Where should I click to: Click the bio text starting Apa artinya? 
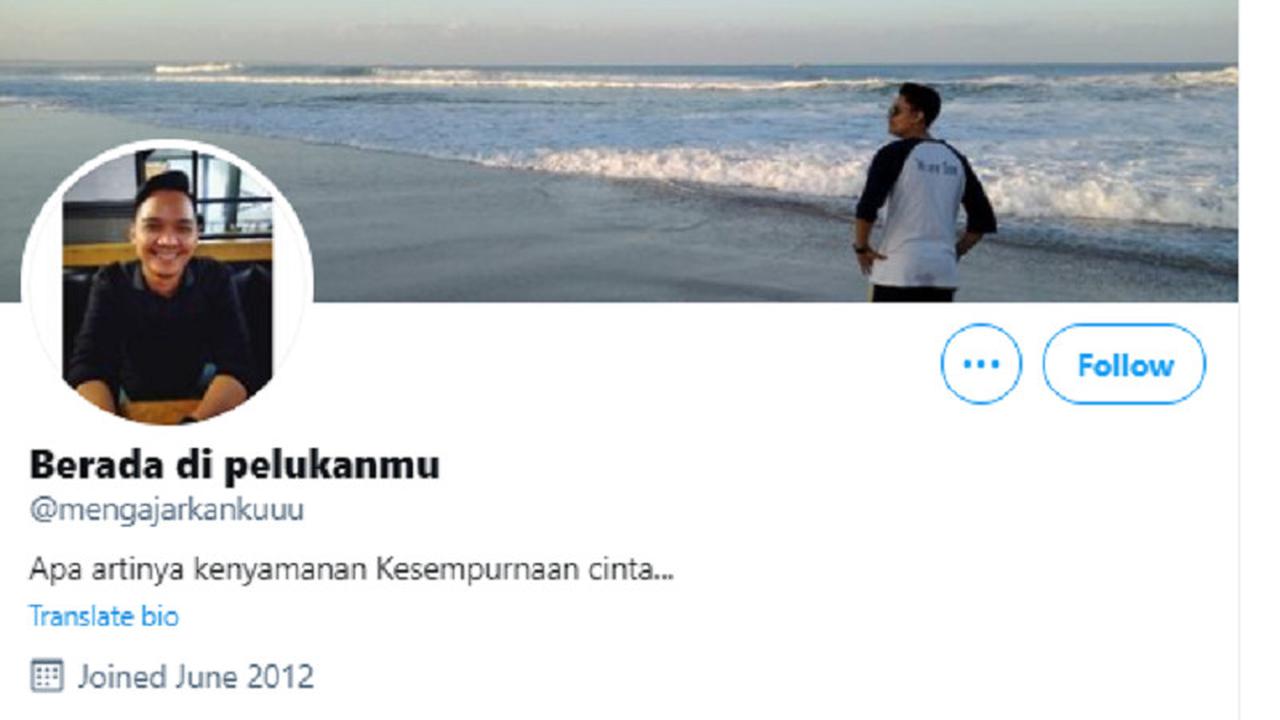tap(351, 571)
